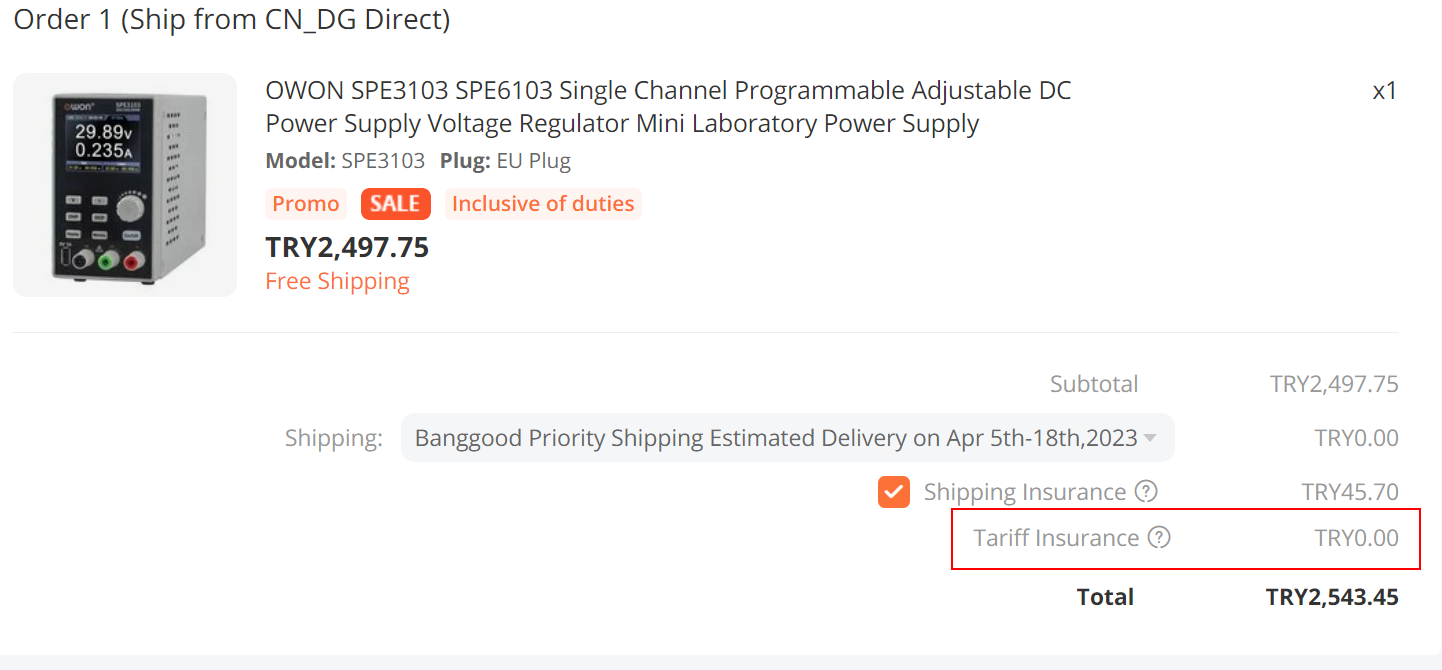The height and width of the screenshot is (670, 1442).
Task: Click the red SALE badge
Action: point(395,204)
